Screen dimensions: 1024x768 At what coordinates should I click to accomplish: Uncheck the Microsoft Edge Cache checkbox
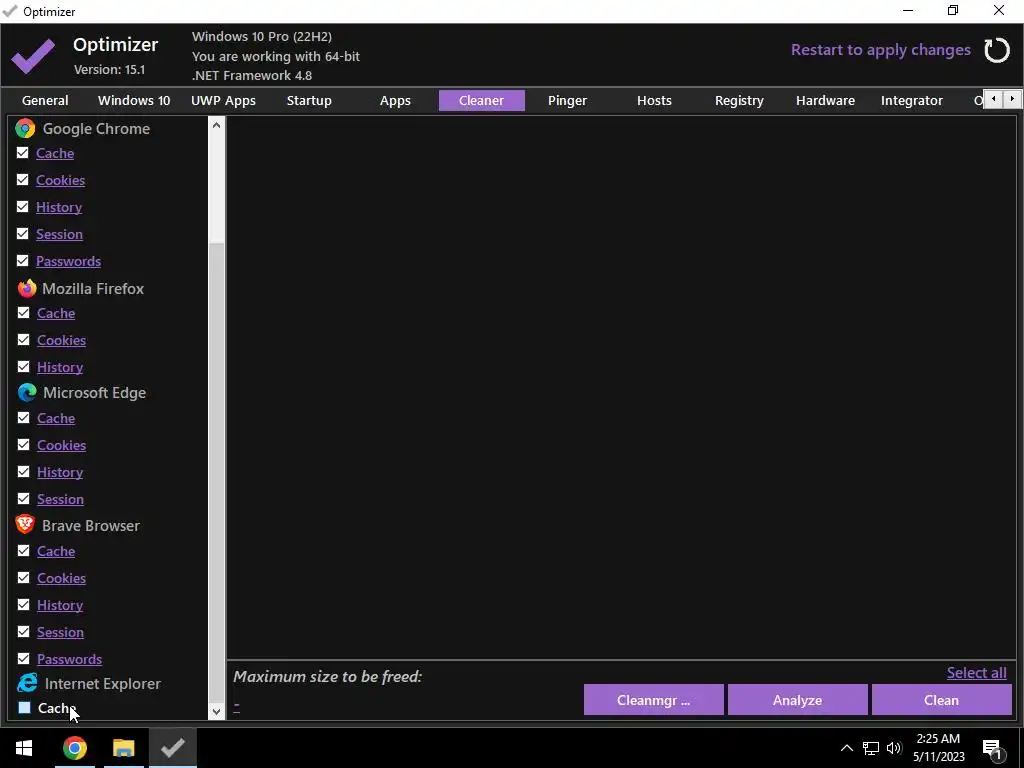tap(24, 417)
